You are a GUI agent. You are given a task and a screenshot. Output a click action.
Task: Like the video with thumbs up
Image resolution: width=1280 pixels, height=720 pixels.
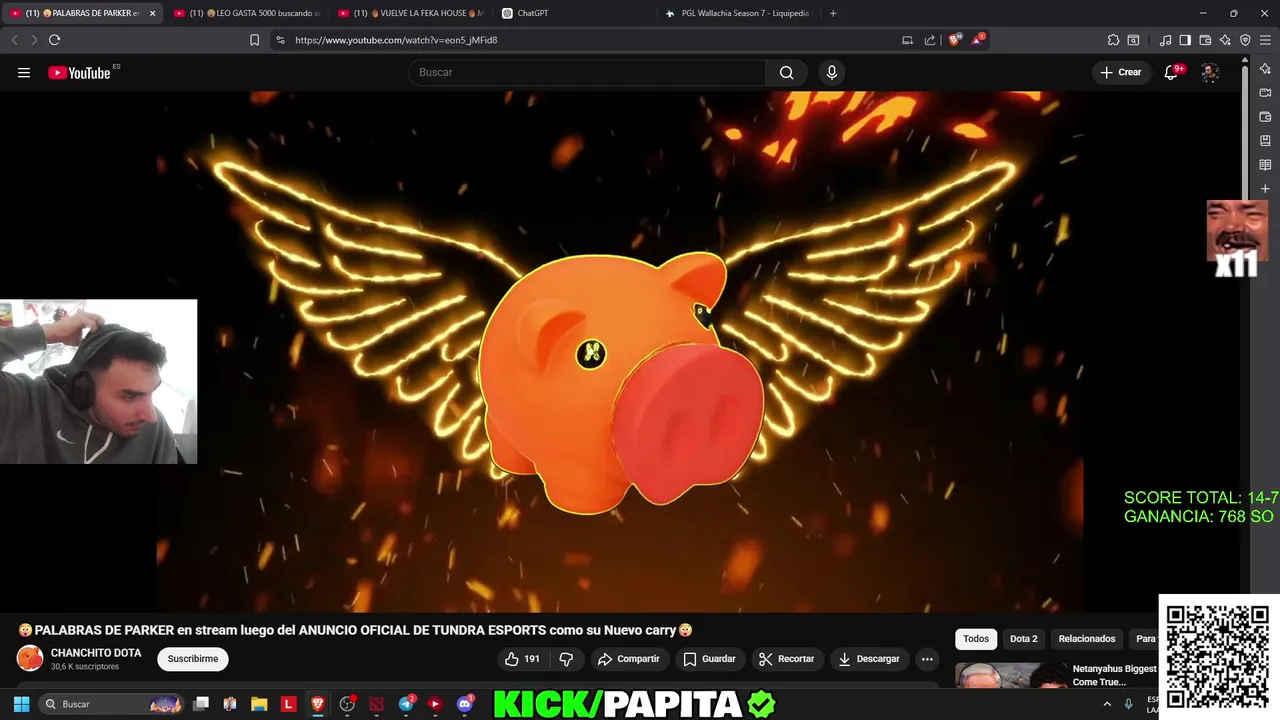522,659
